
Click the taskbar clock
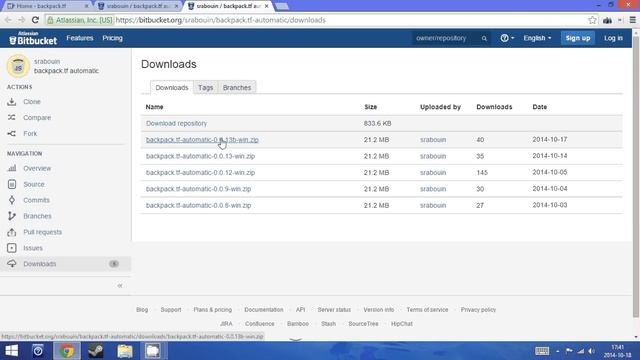pos(618,351)
